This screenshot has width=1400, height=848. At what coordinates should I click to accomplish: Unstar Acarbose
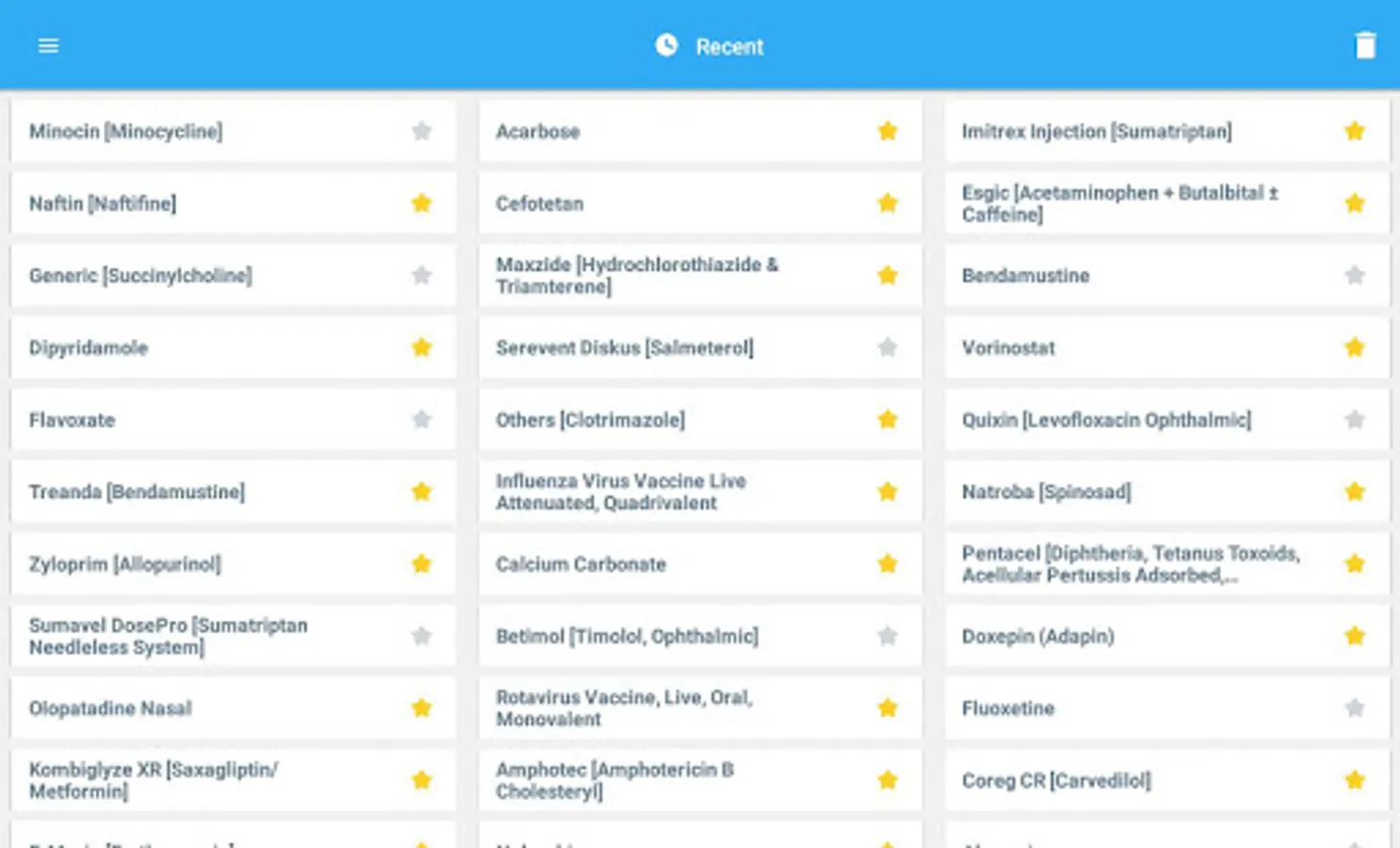tap(887, 131)
